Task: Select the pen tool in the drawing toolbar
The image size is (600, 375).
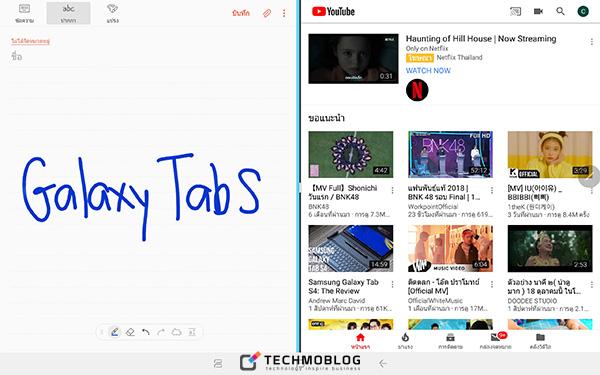Action: [114, 332]
